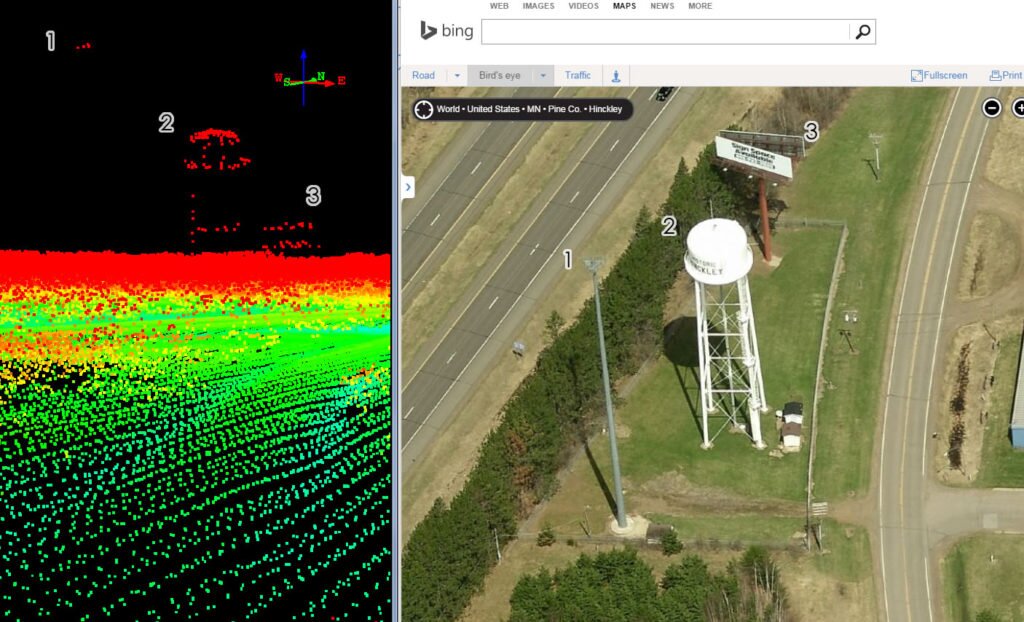This screenshot has width=1024, height=622.
Task: Click the Fullscreen button
Action: click(x=939, y=76)
